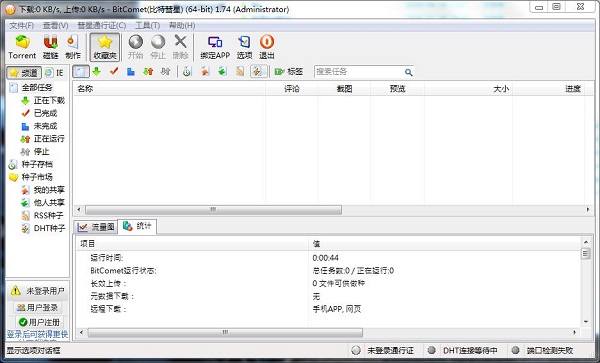Screen dimensions: 600x363
Task: Click the 截图 column header
Action: tap(344, 89)
